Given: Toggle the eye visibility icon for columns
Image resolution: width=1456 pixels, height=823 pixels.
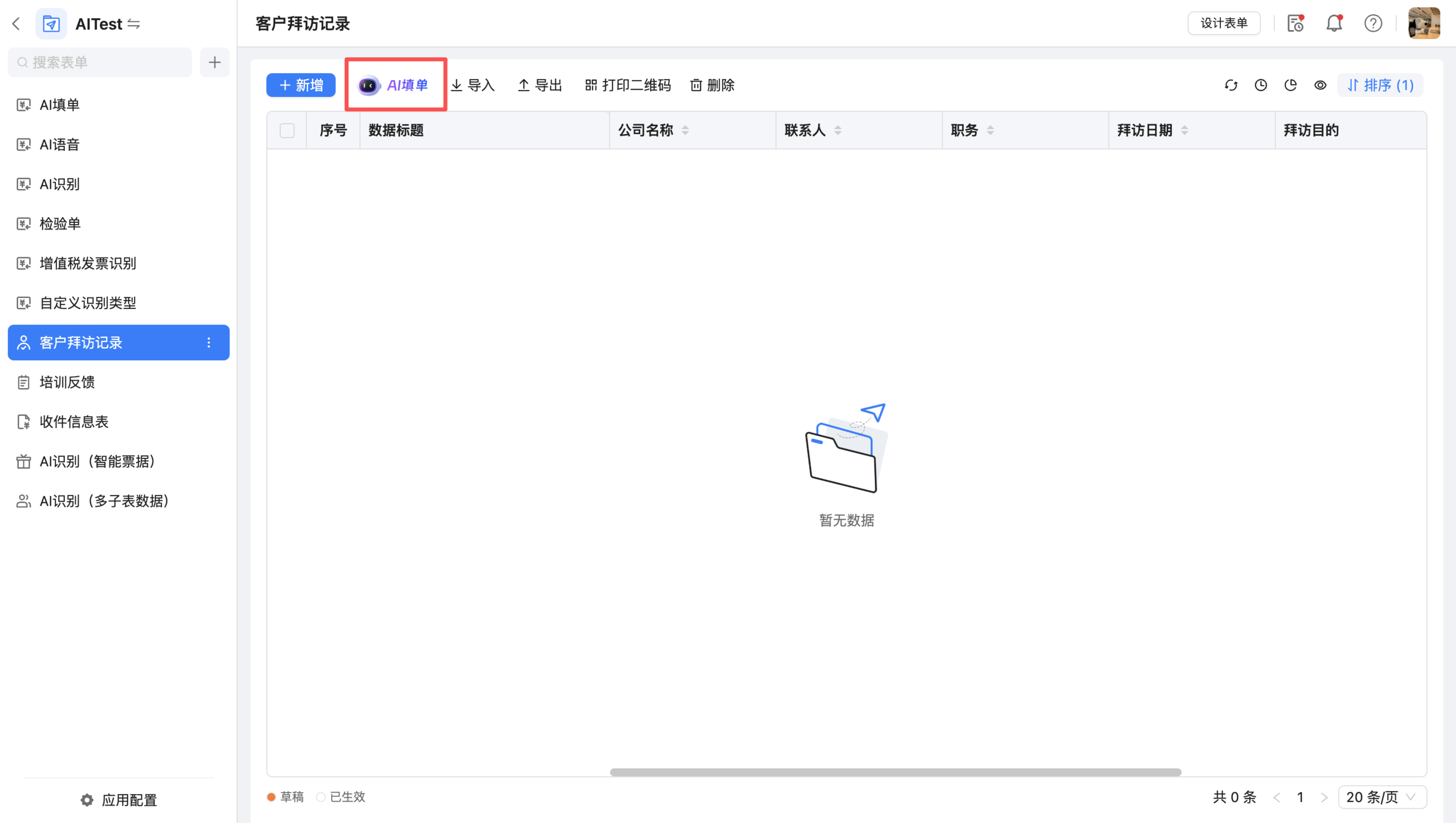Looking at the screenshot, I should click(x=1320, y=85).
